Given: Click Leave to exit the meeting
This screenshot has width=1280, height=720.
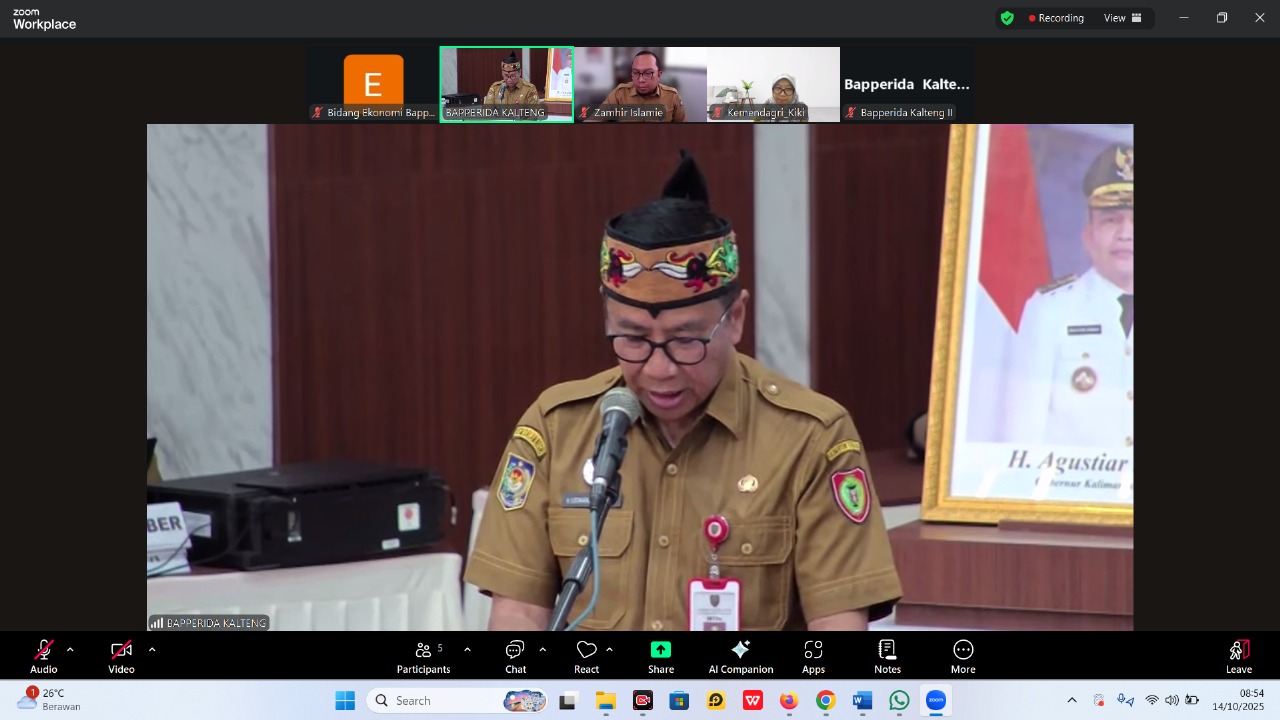Looking at the screenshot, I should coord(1239,656).
